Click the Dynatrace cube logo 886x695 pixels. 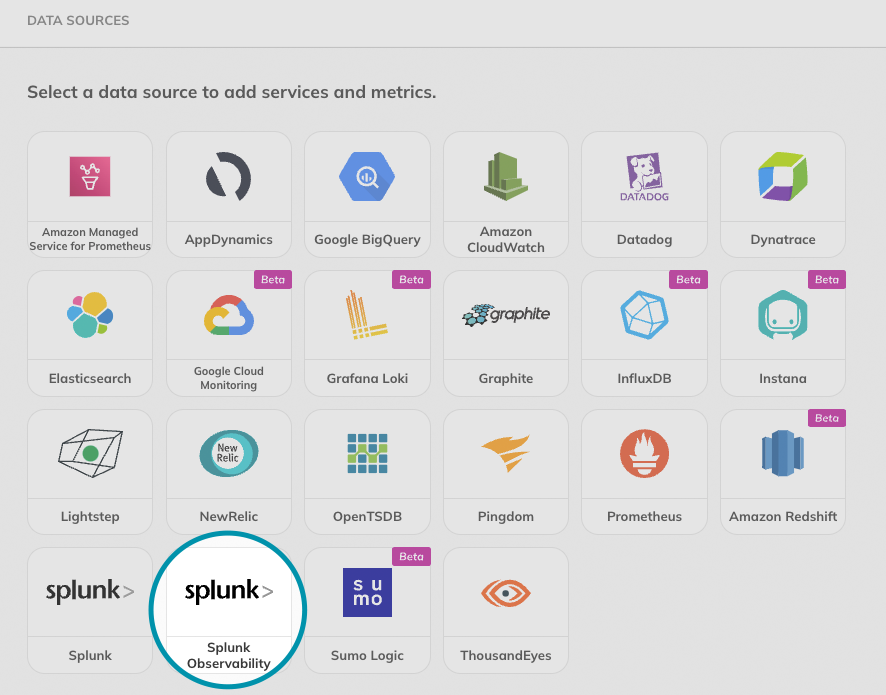782,176
